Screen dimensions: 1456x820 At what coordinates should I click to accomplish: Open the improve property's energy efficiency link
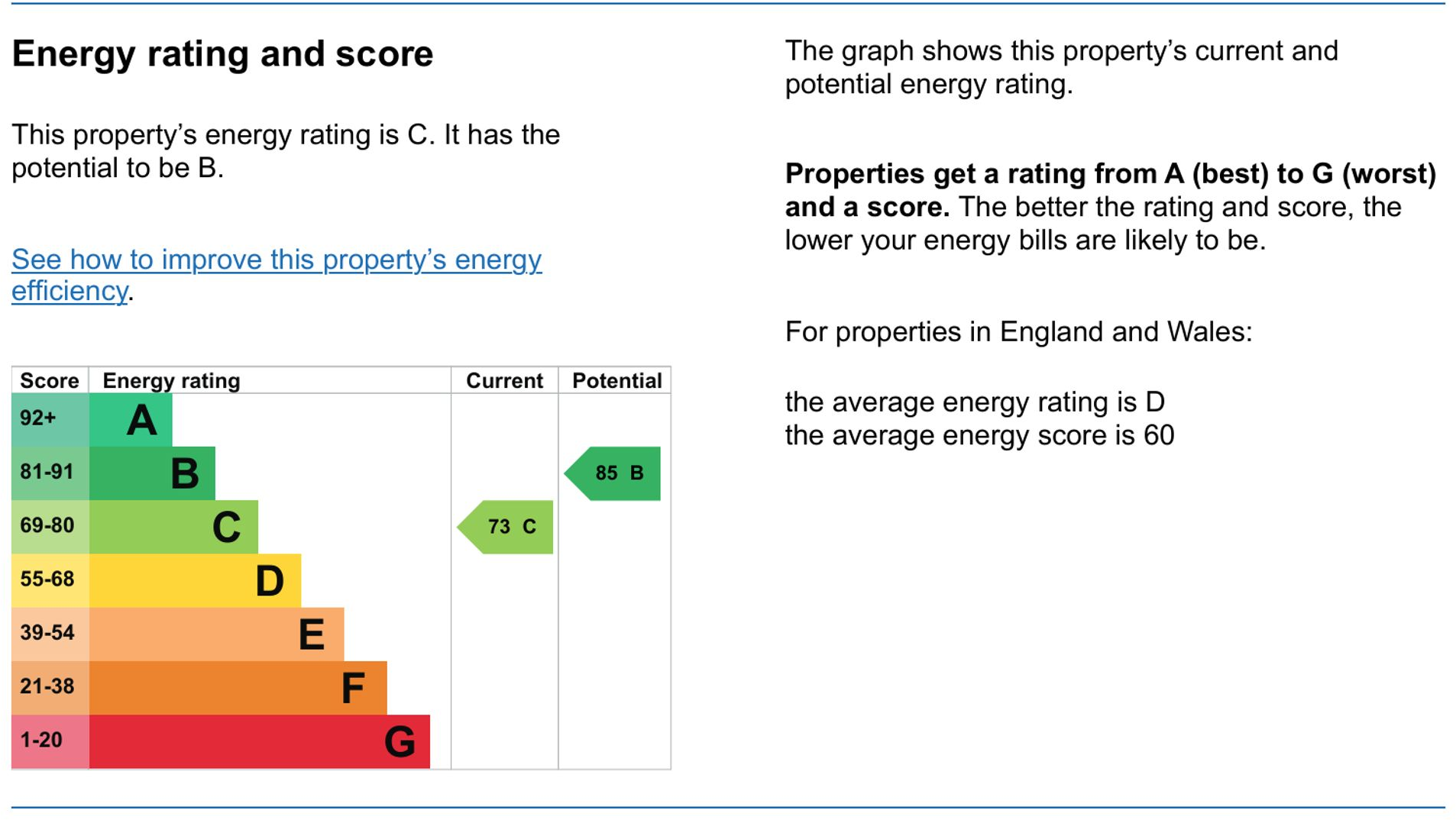[276, 260]
